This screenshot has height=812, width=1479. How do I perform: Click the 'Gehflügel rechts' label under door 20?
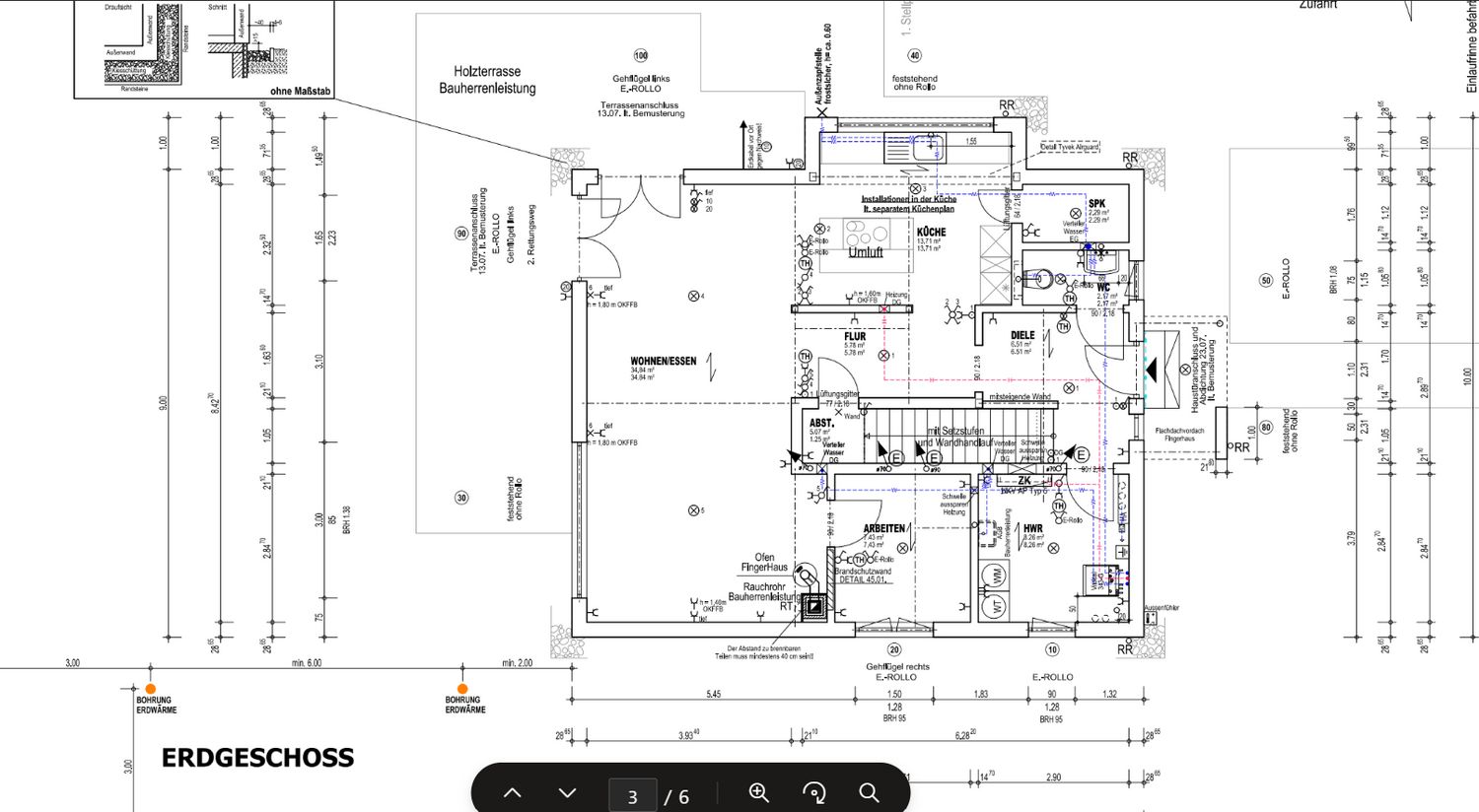point(897,667)
